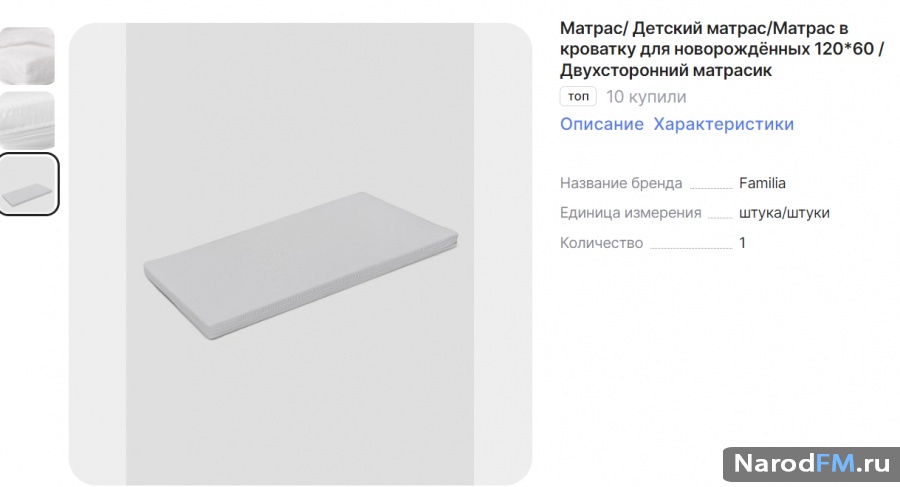Image resolution: width=900 pixels, height=487 pixels.
Task: Click the 'топ' badge
Action: [x=578, y=96]
